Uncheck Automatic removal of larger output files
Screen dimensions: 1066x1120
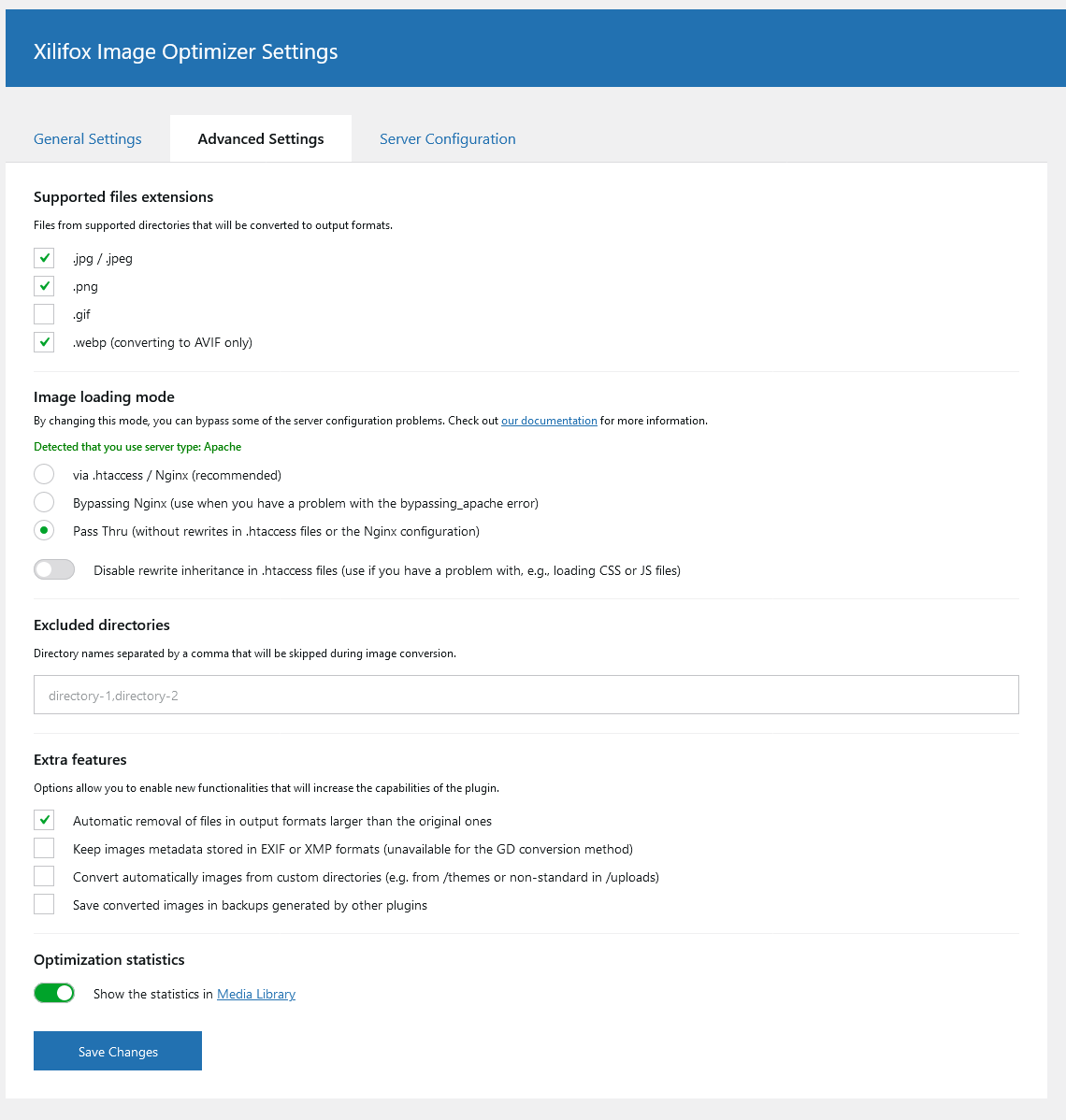click(44, 820)
